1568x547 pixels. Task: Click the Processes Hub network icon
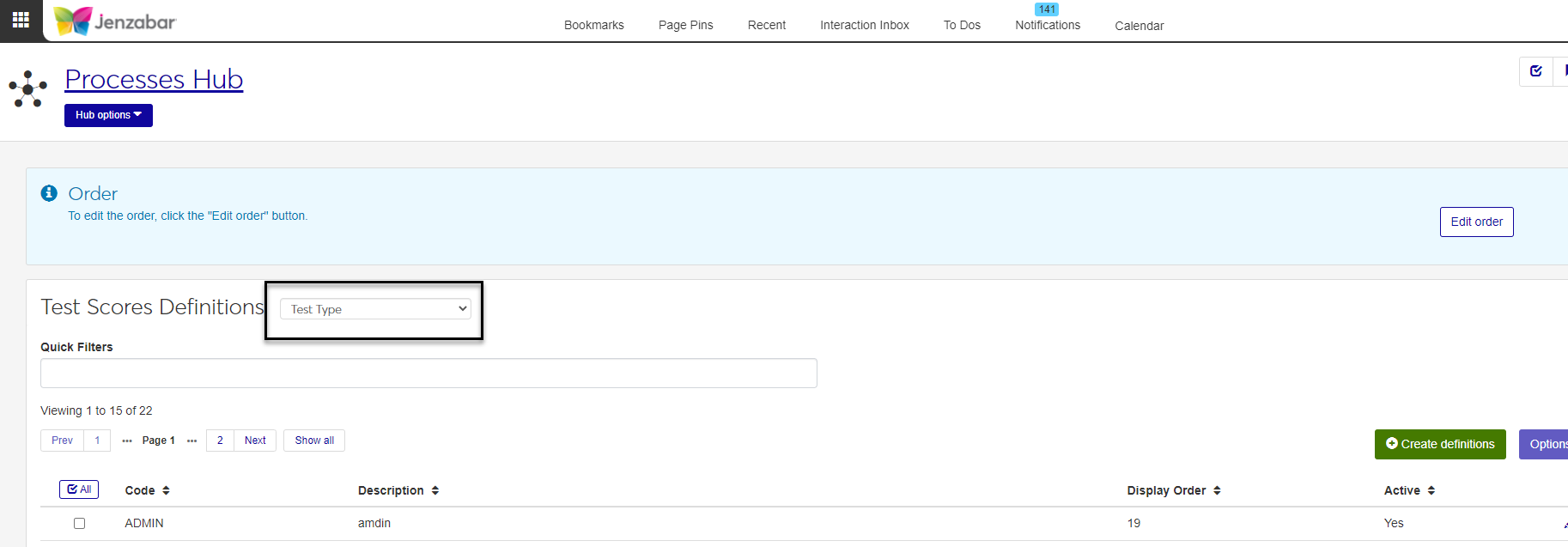28,88
